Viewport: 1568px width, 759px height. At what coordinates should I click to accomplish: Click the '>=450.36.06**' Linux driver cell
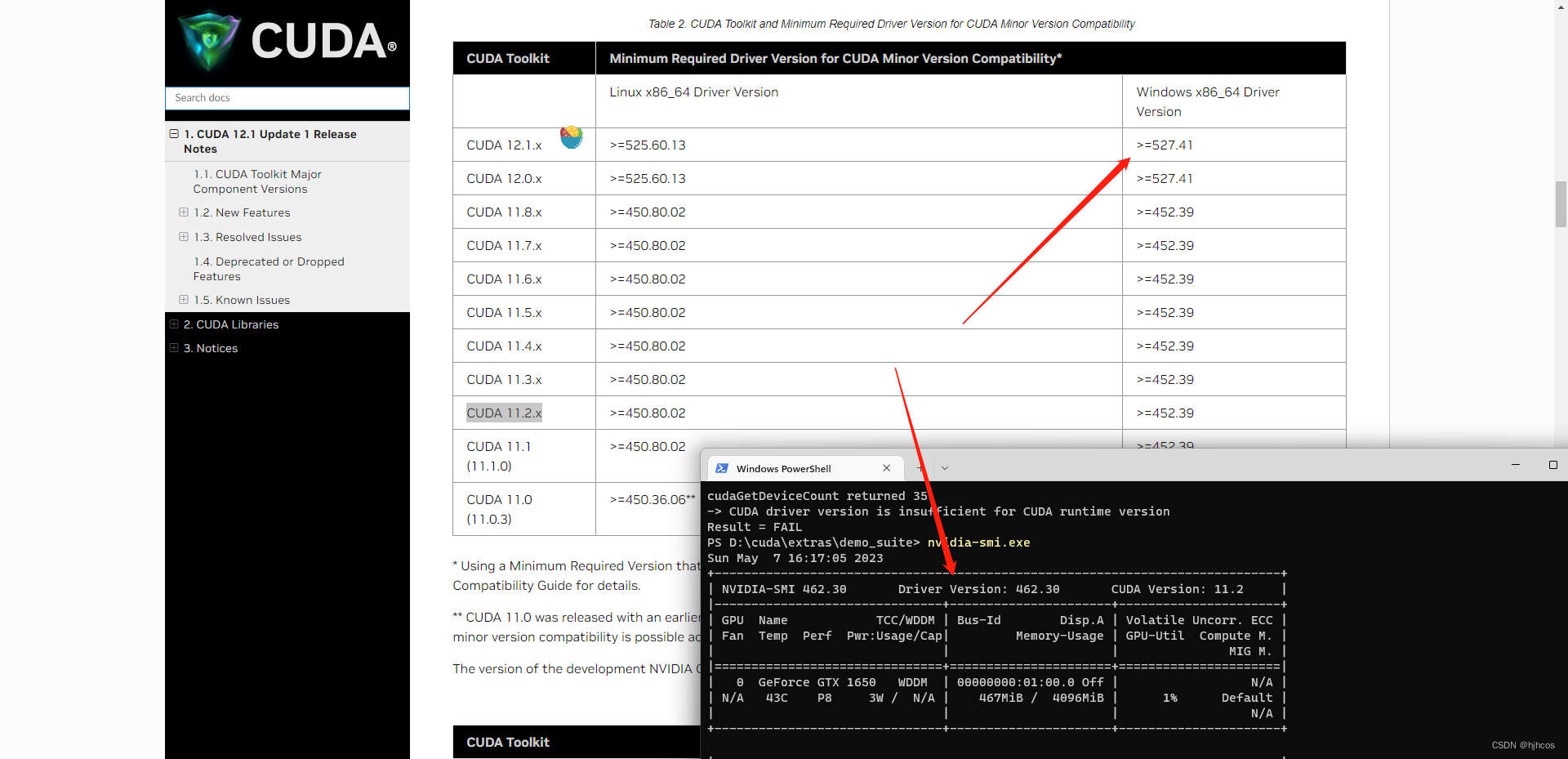pyautogui.click(x=653, y=499)
